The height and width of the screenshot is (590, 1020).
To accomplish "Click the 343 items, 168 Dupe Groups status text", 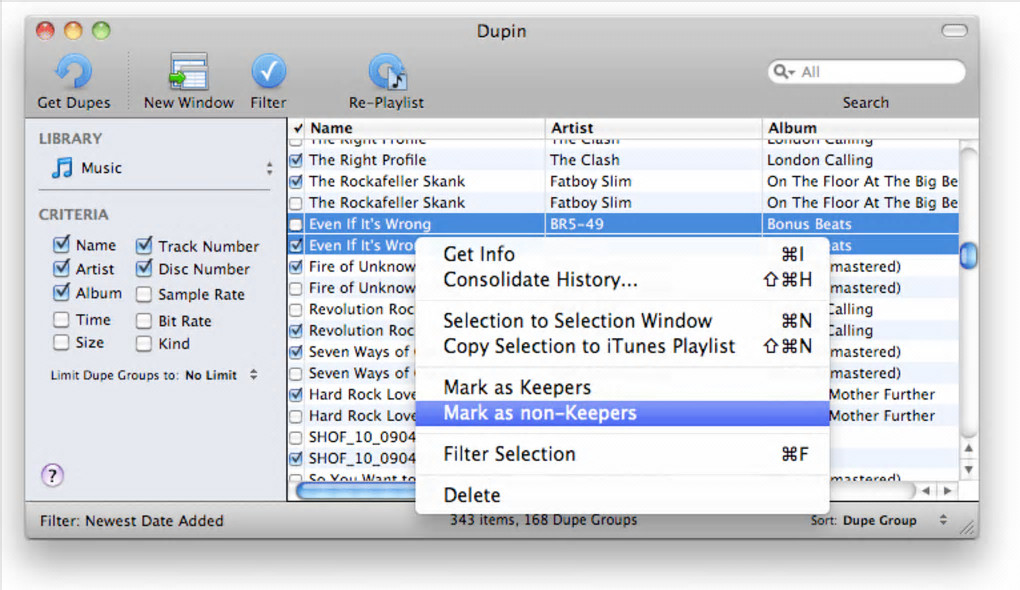I will 543,520.
